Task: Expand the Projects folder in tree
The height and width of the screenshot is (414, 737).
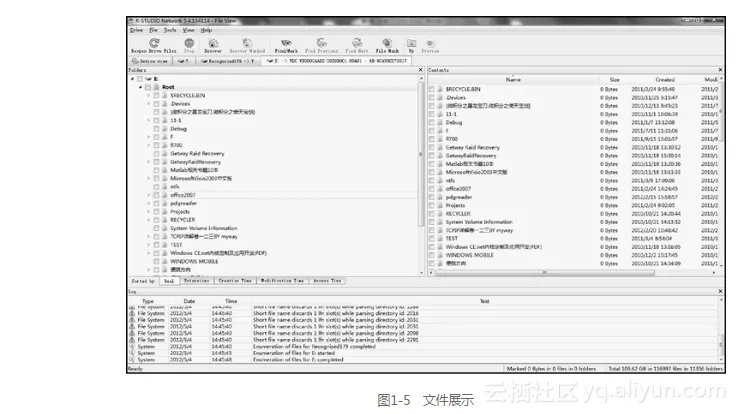Action: [149, 212]
